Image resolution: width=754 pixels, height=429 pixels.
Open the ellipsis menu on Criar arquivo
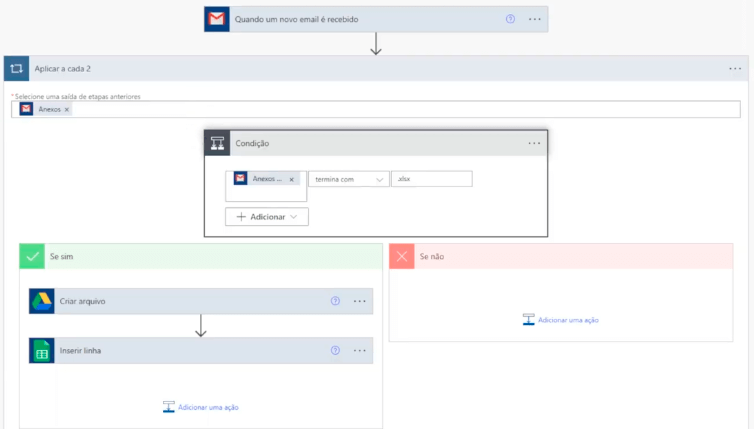pos(360,301)
